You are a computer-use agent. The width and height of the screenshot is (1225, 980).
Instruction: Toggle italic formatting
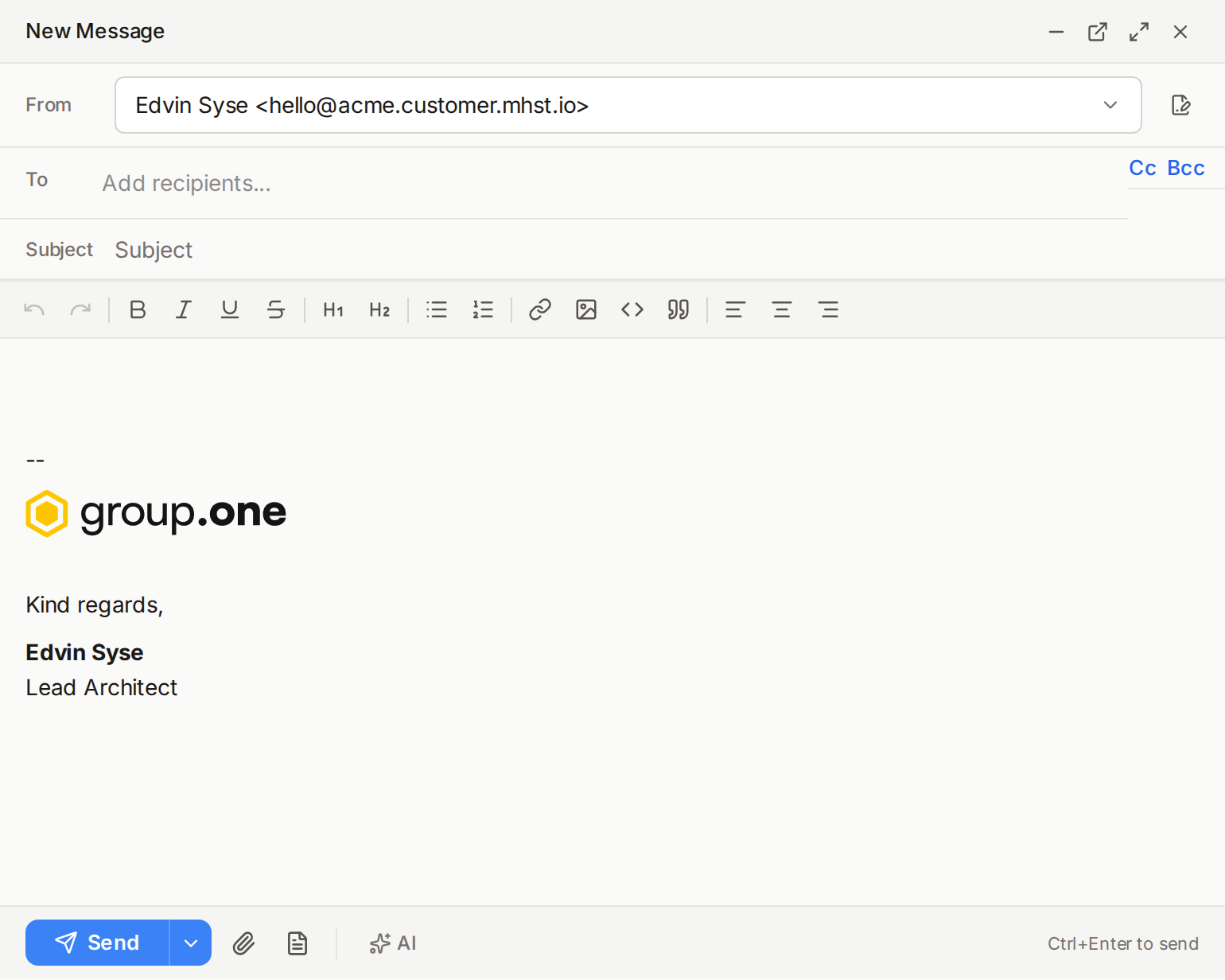(183, 309)
